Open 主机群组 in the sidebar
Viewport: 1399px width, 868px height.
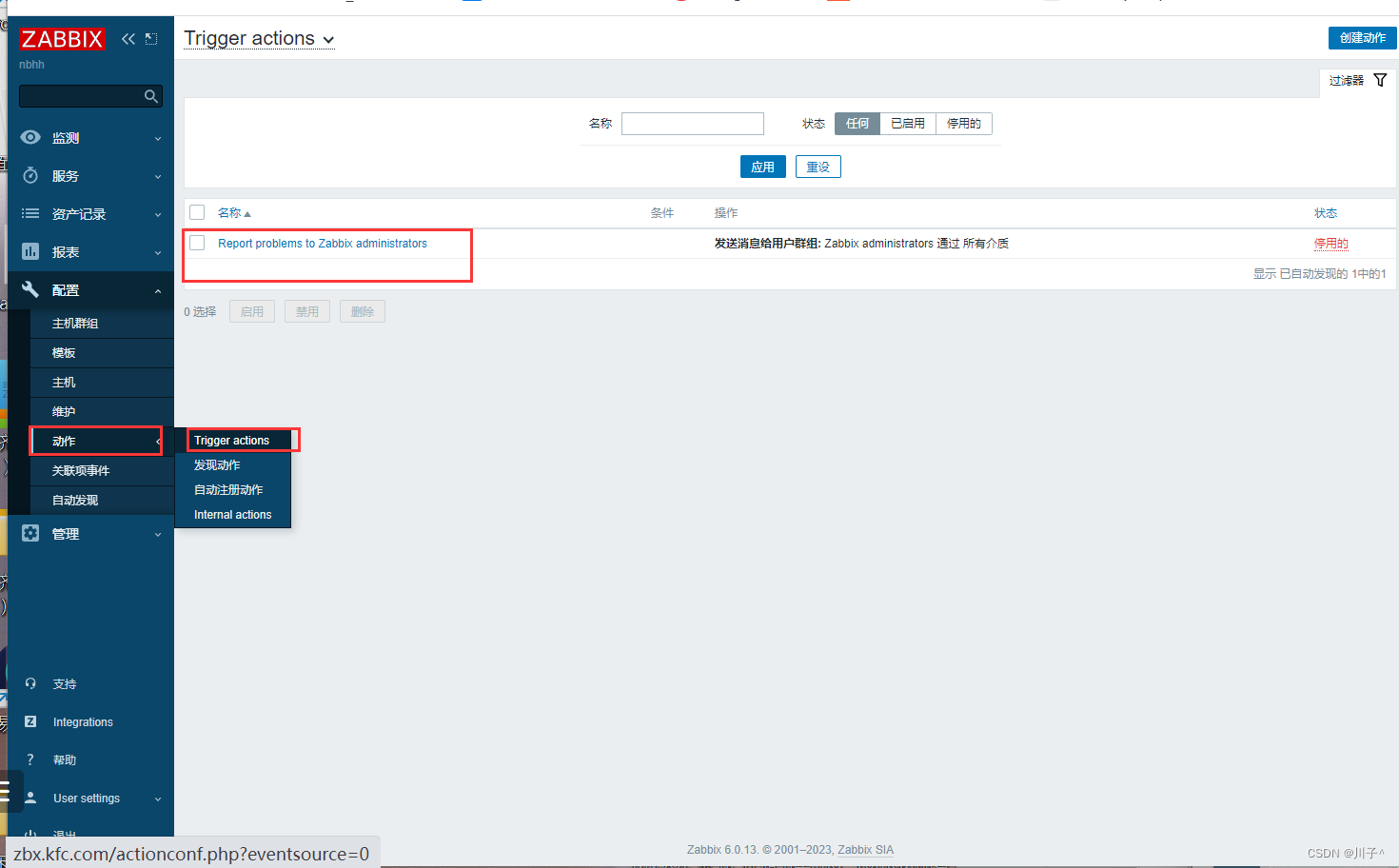point(75,324)
